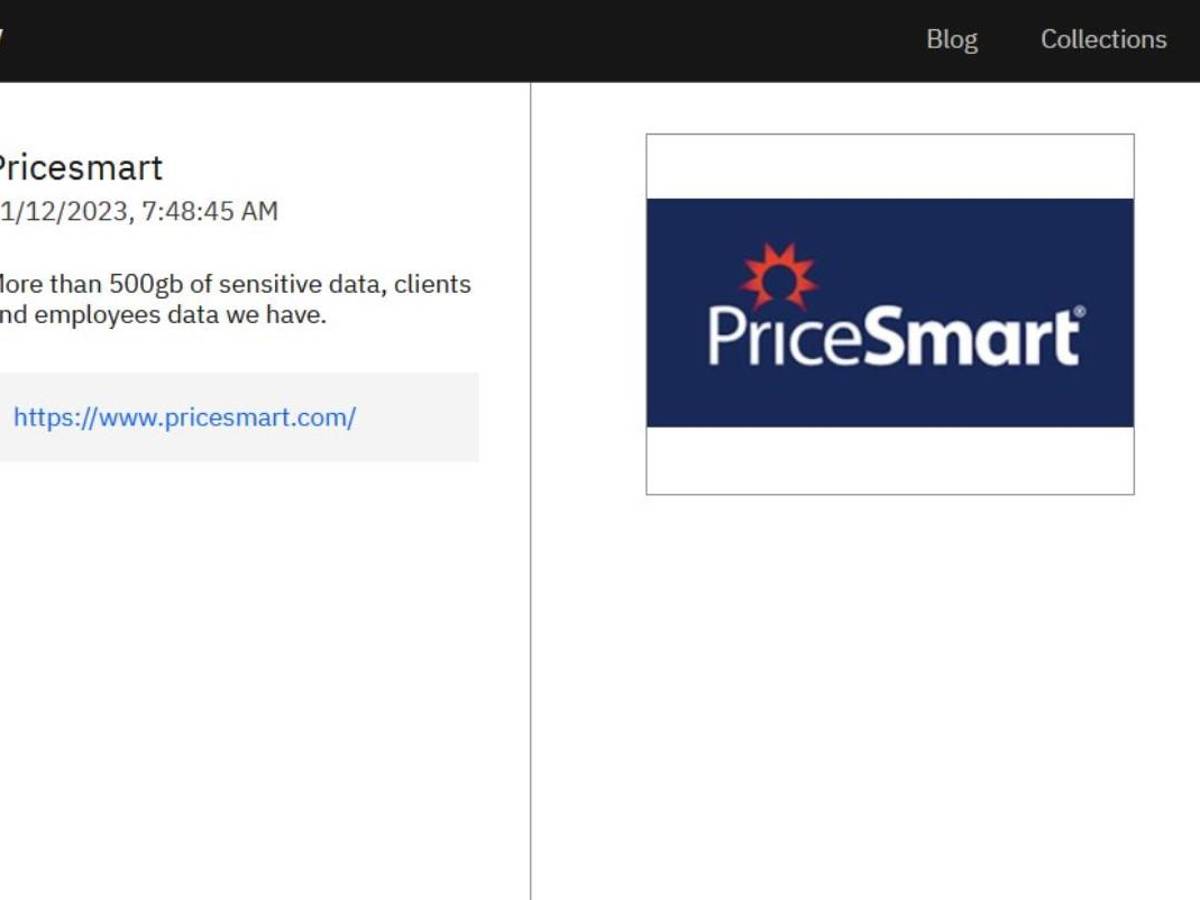Follow the https://www.pricesmart.com/ hyperlink
This screenshot has width=1200, height=900.
[x=185, y=418]
